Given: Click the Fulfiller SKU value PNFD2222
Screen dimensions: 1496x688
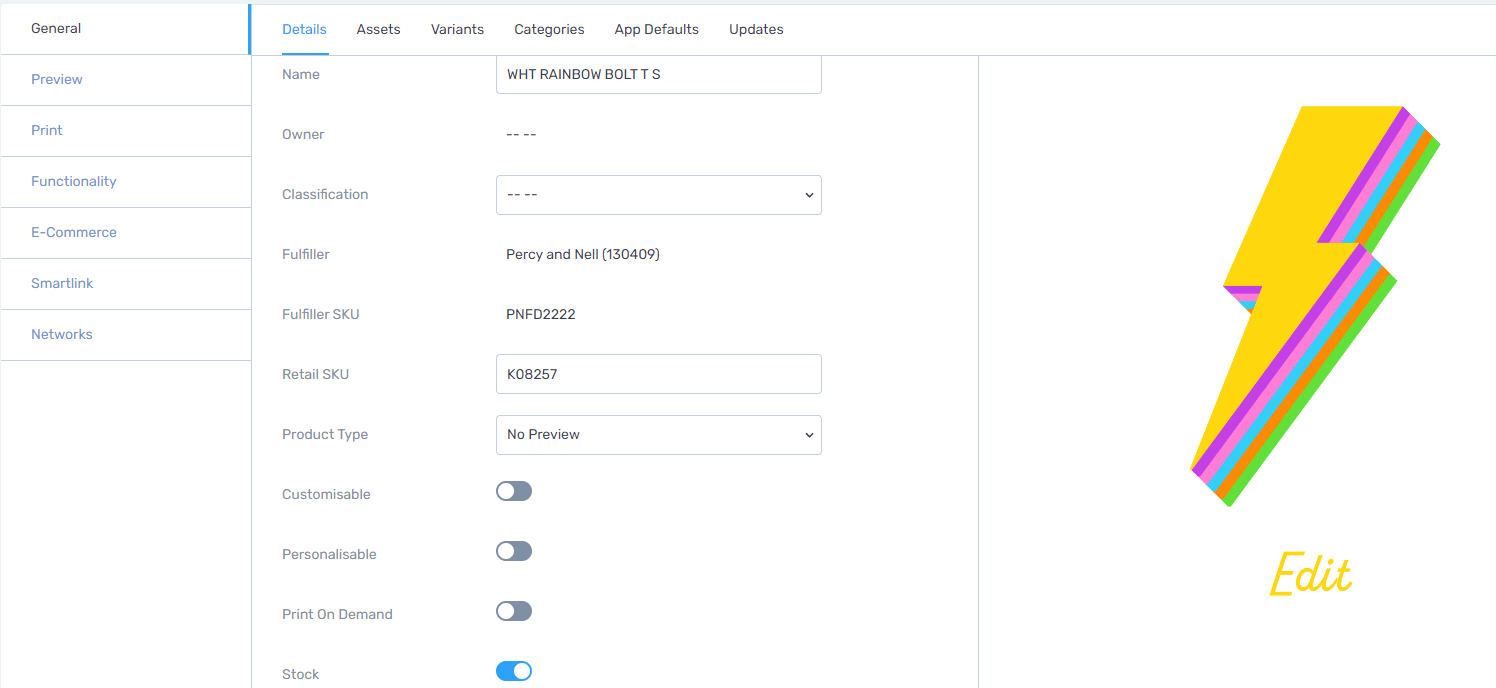Looking at the screenshot, I should click(x=541, y=314).
